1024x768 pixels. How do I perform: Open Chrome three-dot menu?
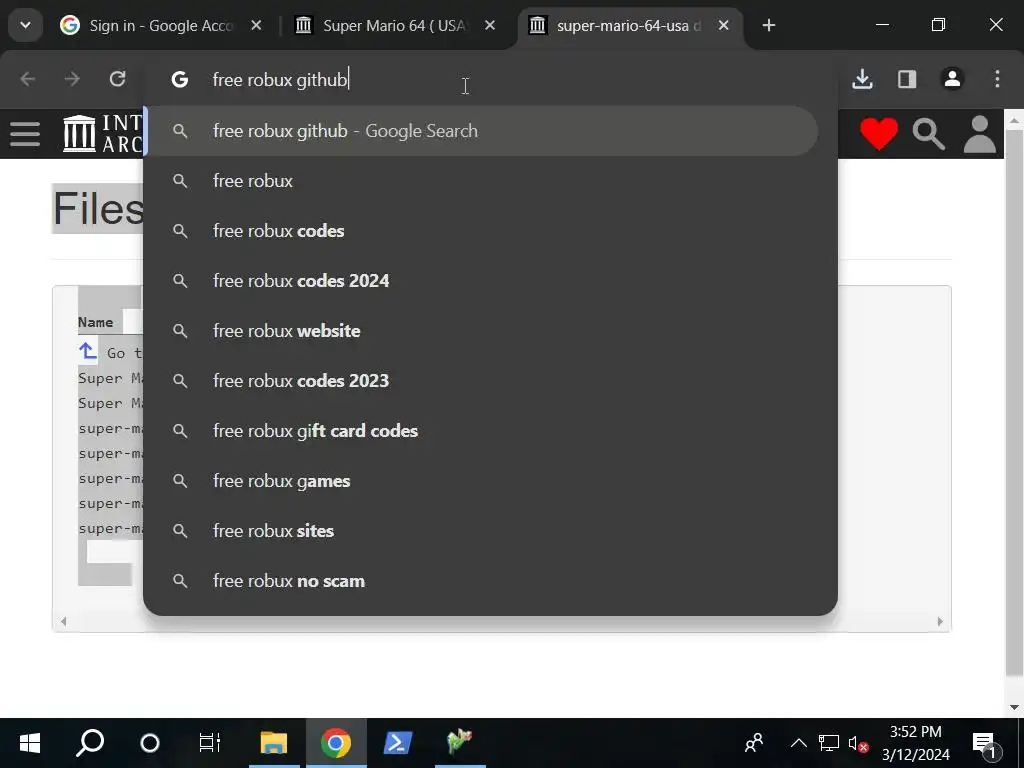click(997, 79)
